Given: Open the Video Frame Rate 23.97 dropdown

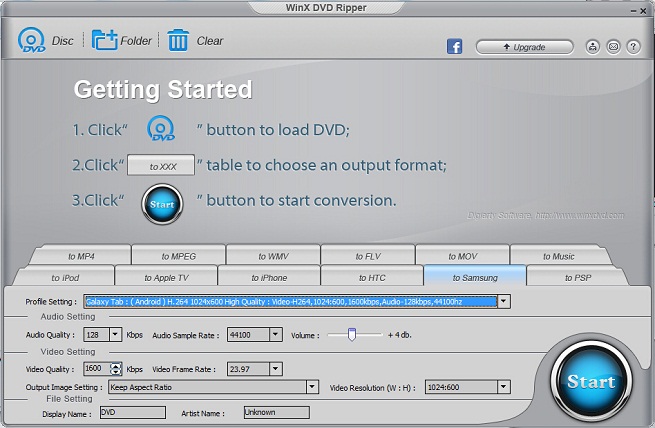Looking at the screenshot, I should 275,369.
